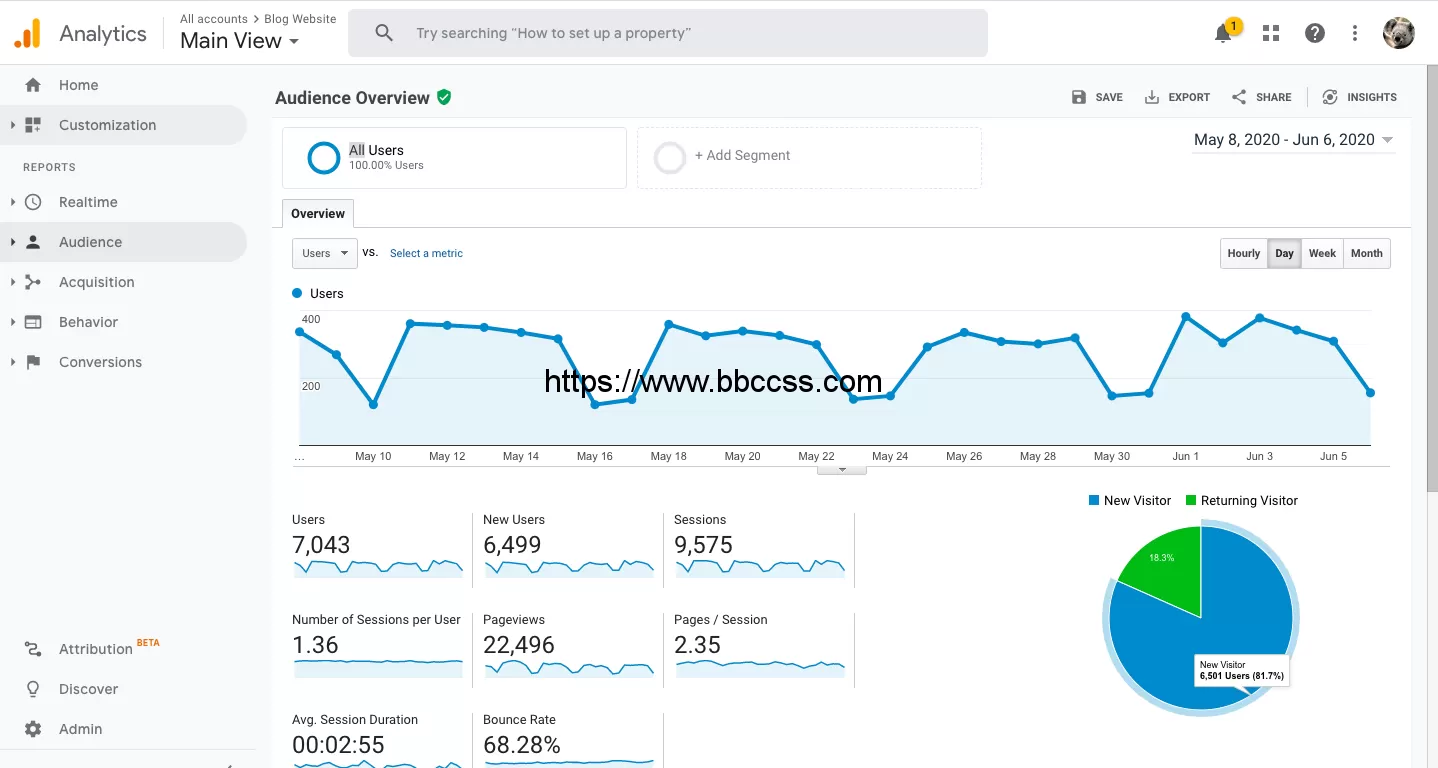Expand the Acquisition reports section

click(96, 282)
